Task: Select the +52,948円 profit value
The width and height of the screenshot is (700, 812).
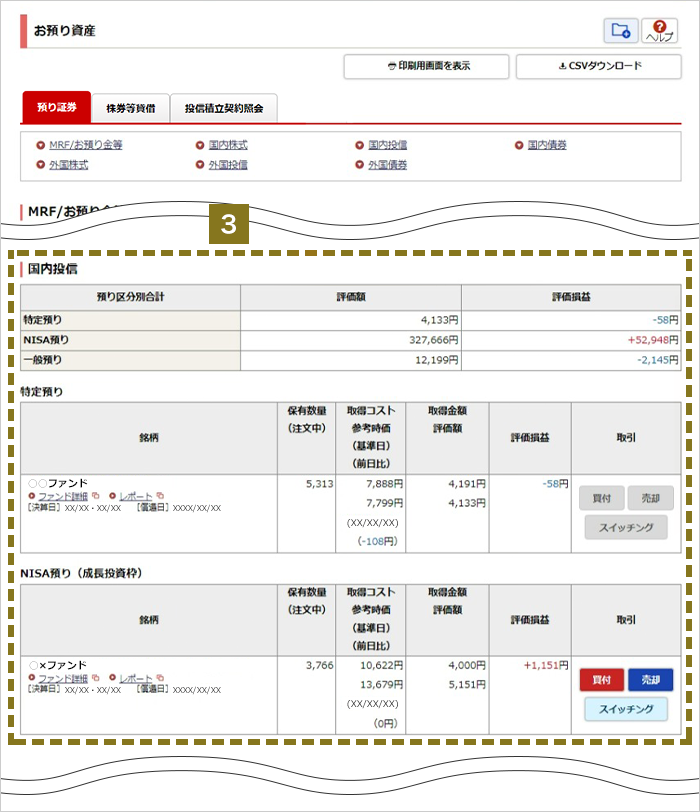Action: pos(652,340)
